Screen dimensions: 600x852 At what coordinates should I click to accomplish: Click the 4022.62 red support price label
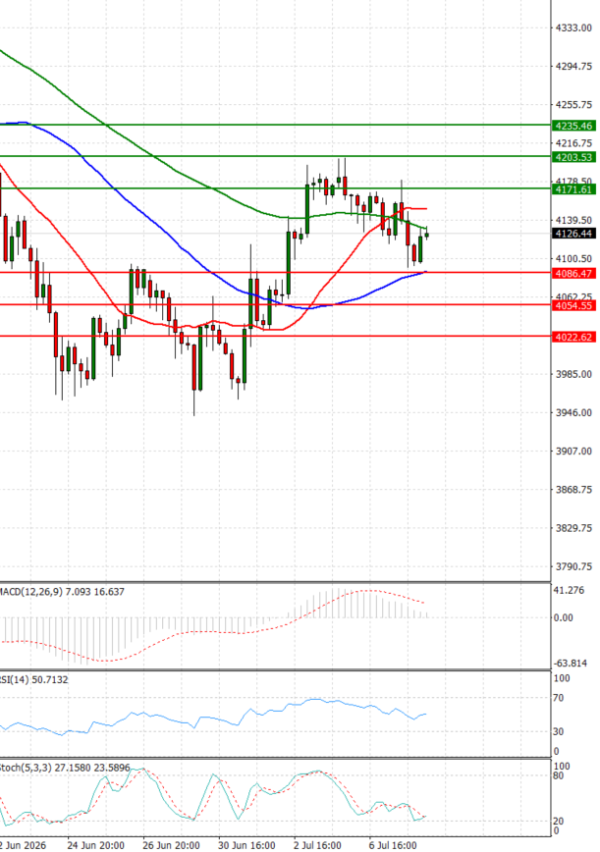pyautogui.click(x=574, y=337)
